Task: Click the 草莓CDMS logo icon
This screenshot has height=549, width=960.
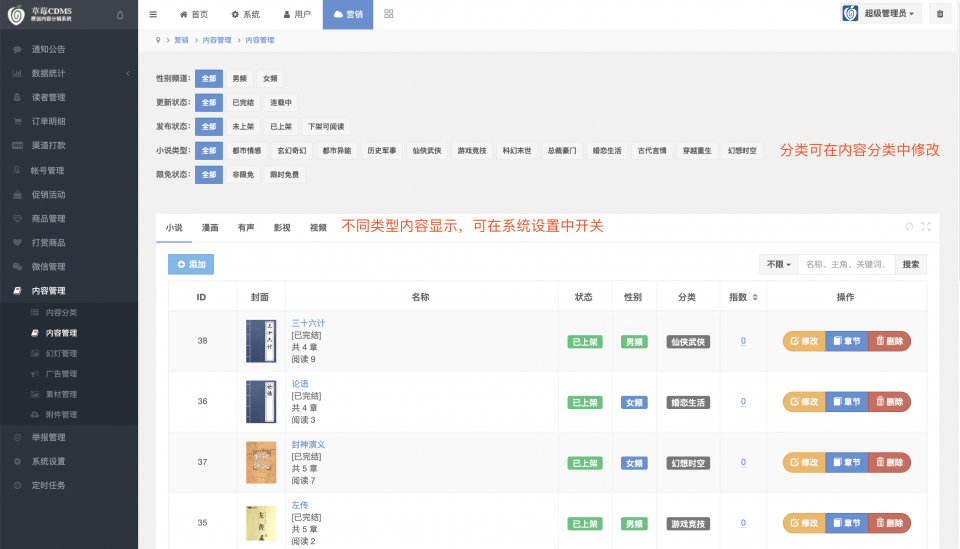Action: pos(16,14)
